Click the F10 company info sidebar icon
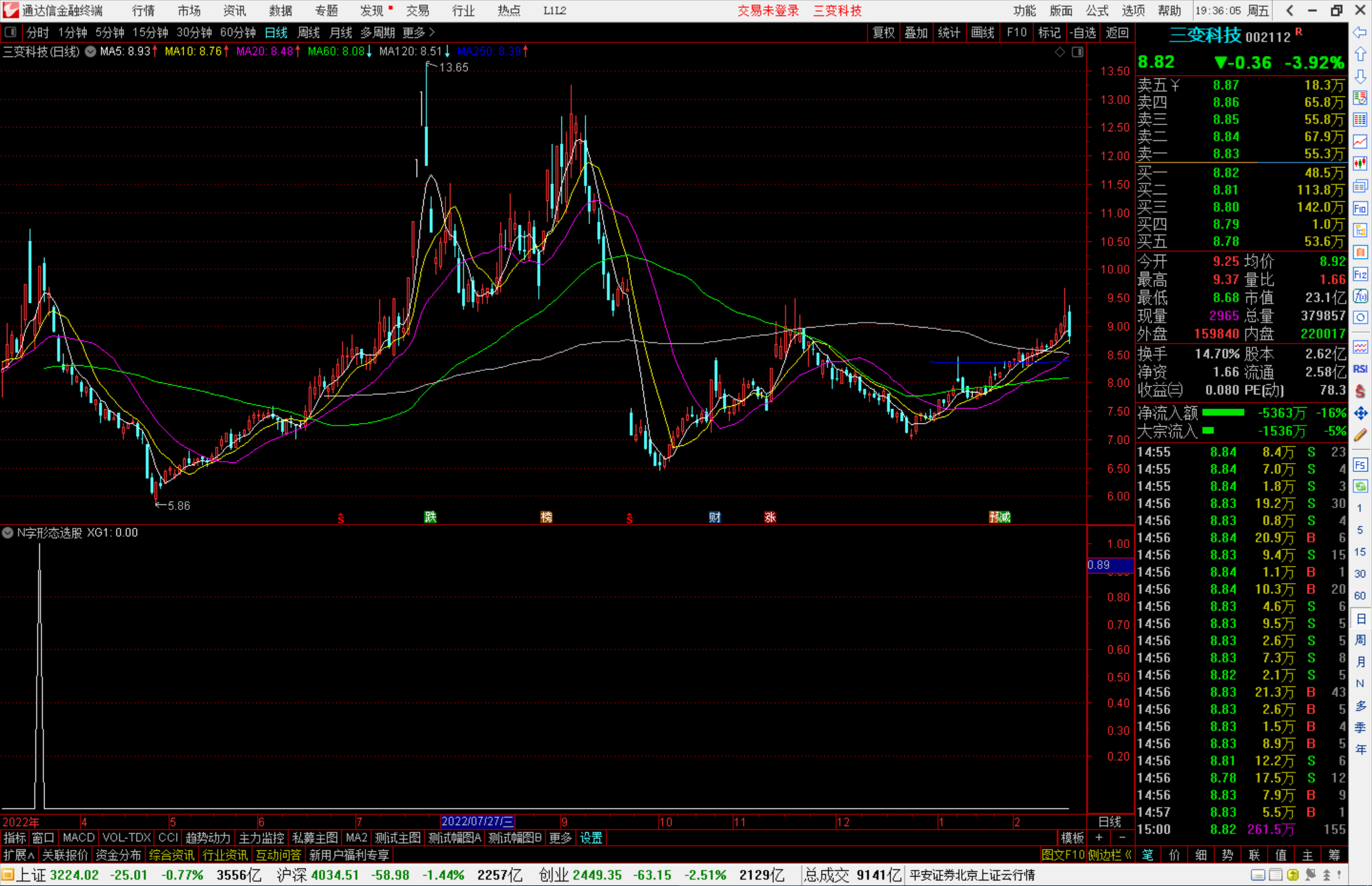This screenshot has height=886, width=1372. (x=1360, y=208)
